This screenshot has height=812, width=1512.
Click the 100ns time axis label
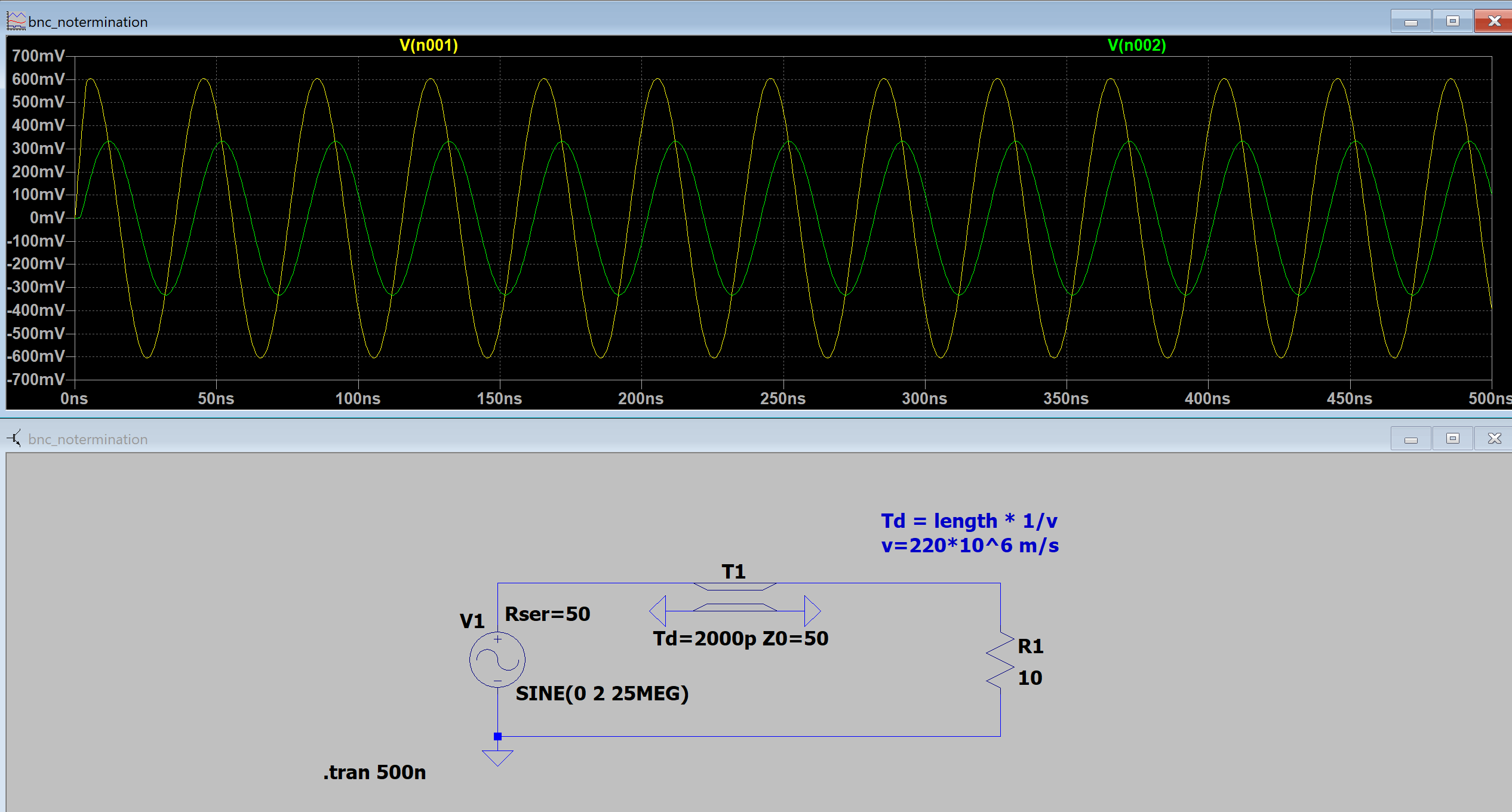(358, 399)
